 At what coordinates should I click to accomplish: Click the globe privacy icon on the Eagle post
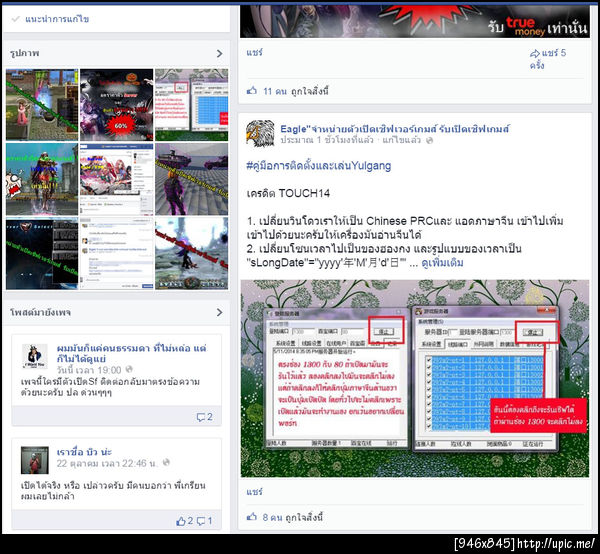click(429, 140)
